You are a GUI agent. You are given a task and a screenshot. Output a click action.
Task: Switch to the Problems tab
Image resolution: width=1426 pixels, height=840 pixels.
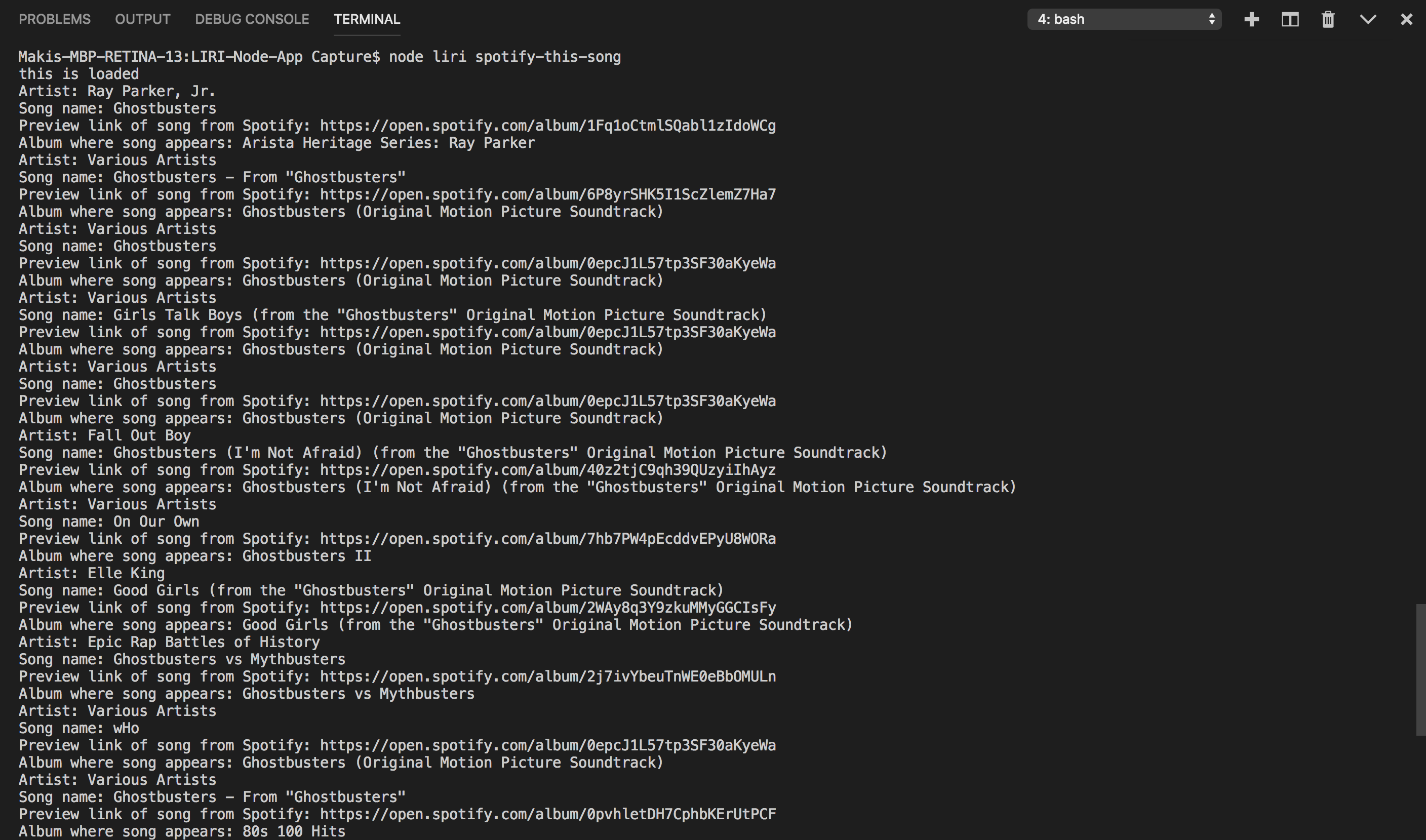pyautogui.click(x=54, y=19)
